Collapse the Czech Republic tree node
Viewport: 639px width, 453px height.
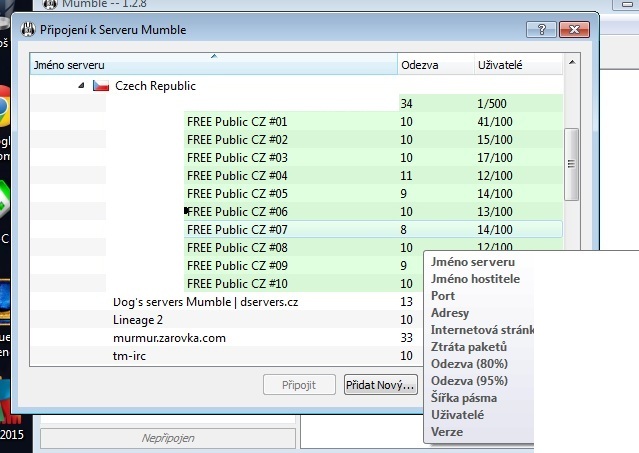tap(81, 86)
